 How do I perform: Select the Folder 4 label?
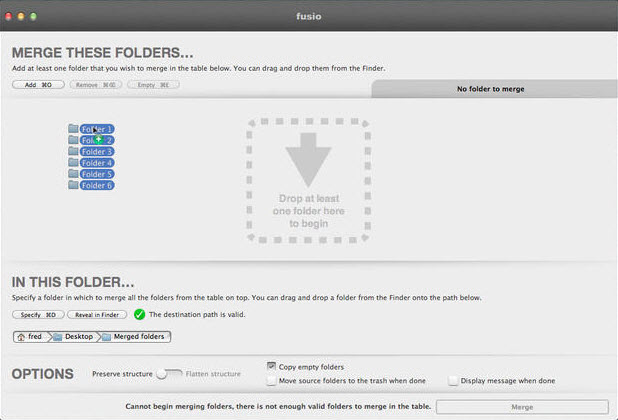tap(97, 163)
